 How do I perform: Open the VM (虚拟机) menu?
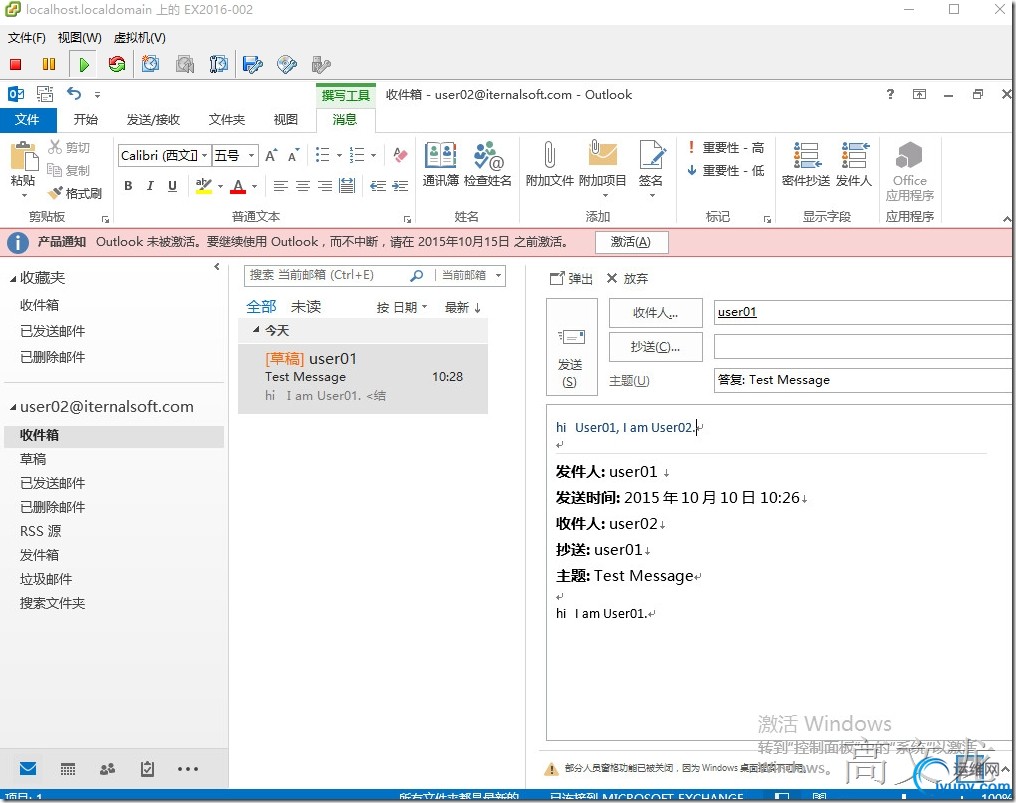tap(139, 38)
